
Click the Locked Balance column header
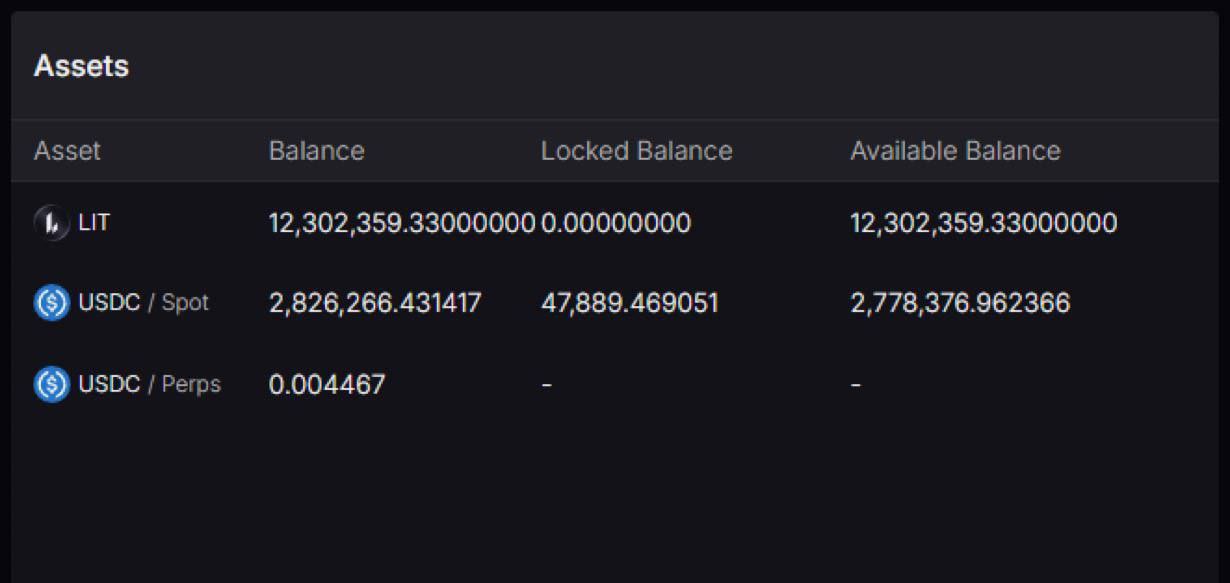click(636, 151)
